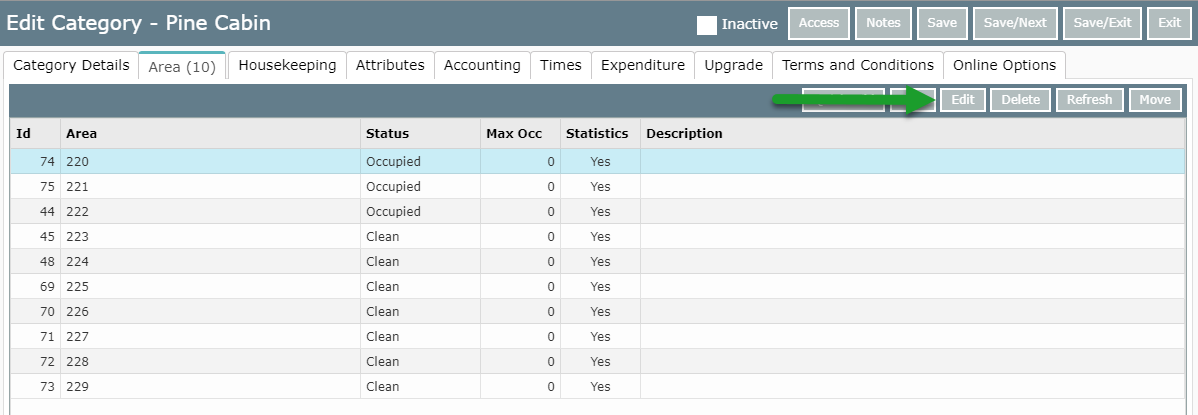Click the Description column header
Screen dimensions: 1198x415
point(913,134)
